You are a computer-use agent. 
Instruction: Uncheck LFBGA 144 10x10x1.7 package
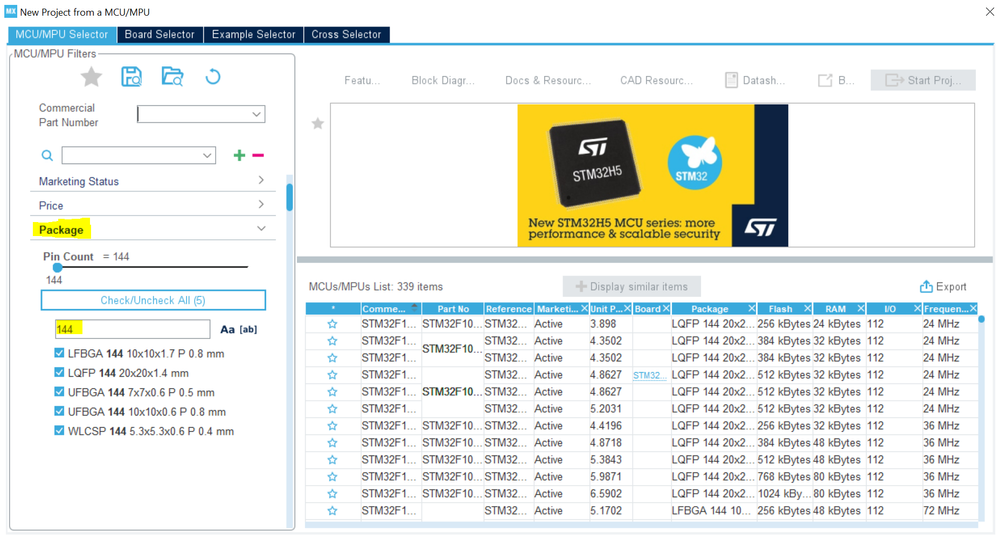[59, 353]
